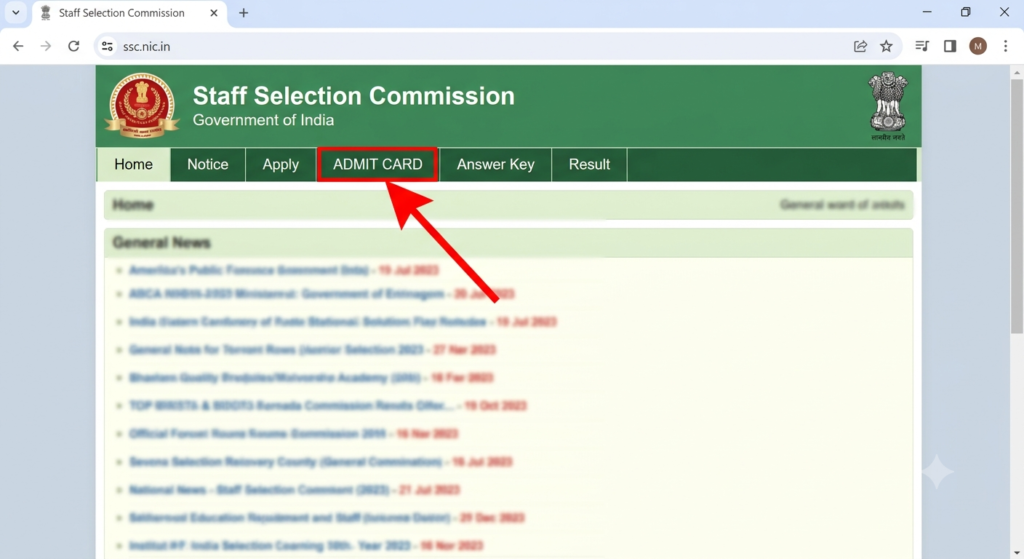Expand the tab search dropdown
Viewport: 1024px width, 559px height.
coord(16,12)
